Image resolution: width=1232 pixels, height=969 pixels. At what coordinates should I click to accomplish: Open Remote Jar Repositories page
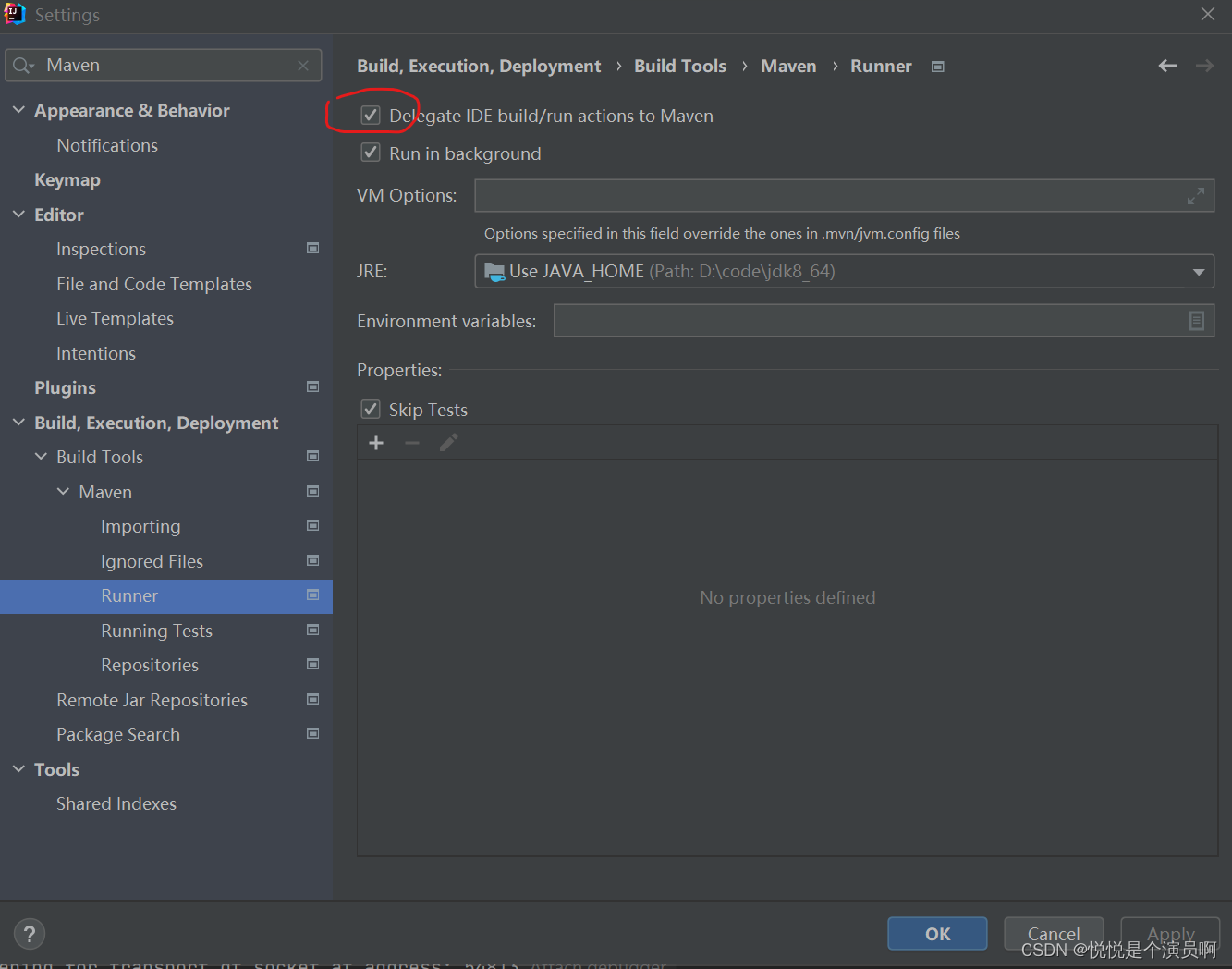click(x=152, y=700)
